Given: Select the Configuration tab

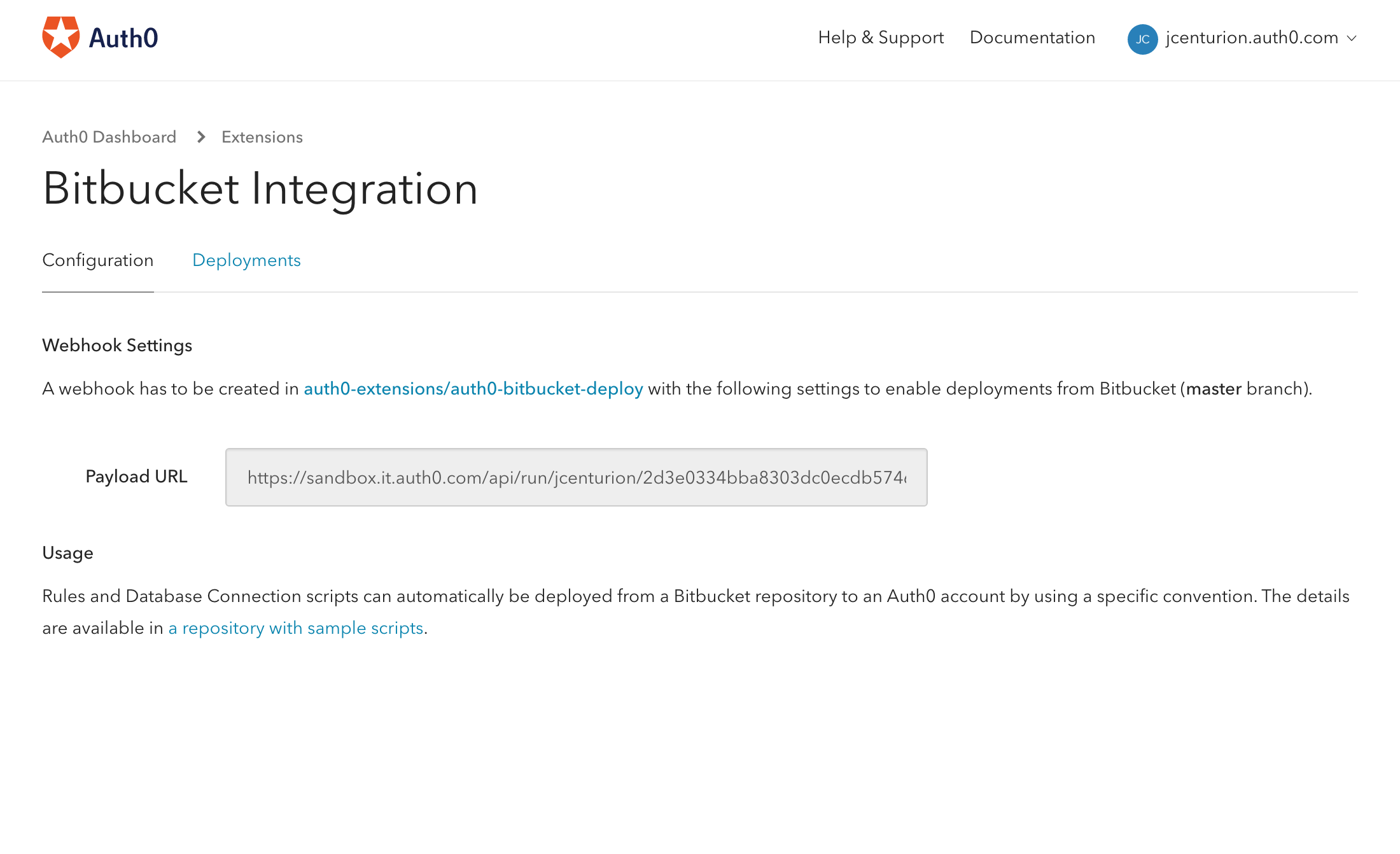Looking at the screenshot, I should point(98,260).
